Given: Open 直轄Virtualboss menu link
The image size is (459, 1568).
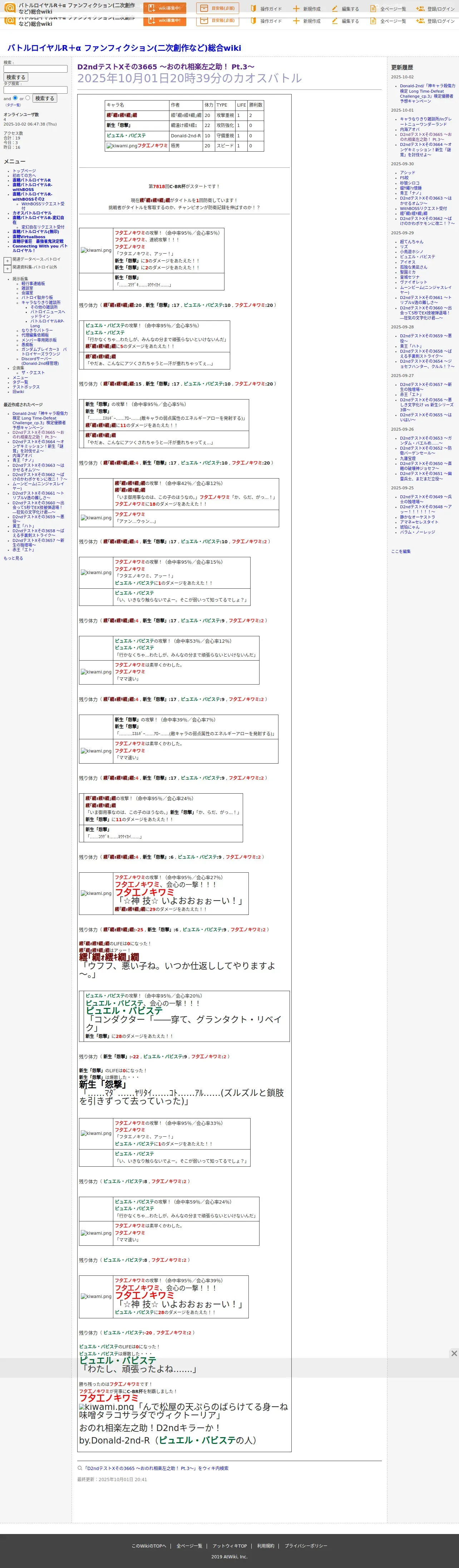Looking at the screenshot, I should pos(29,237).
